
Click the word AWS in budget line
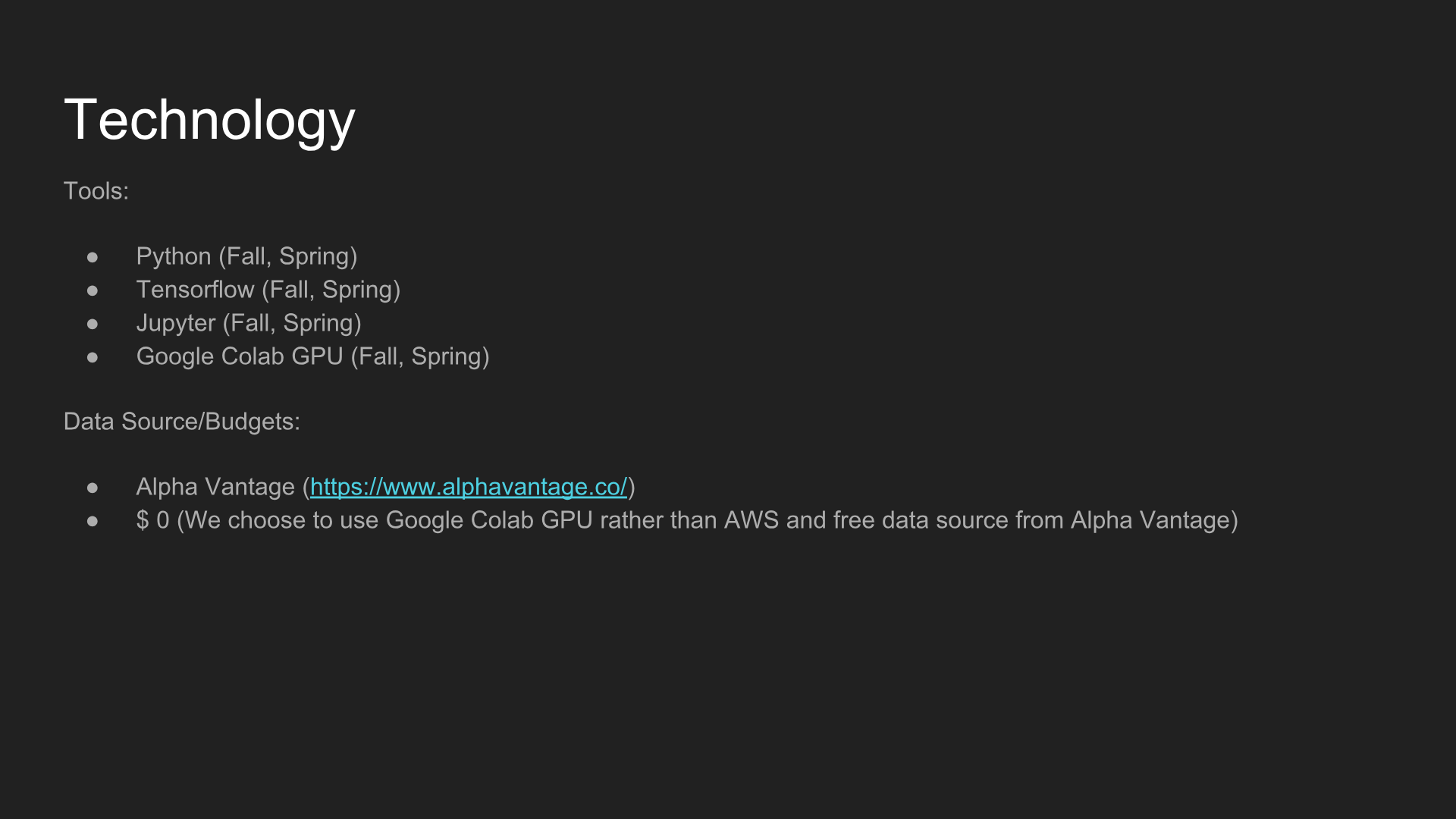[752, 520]
